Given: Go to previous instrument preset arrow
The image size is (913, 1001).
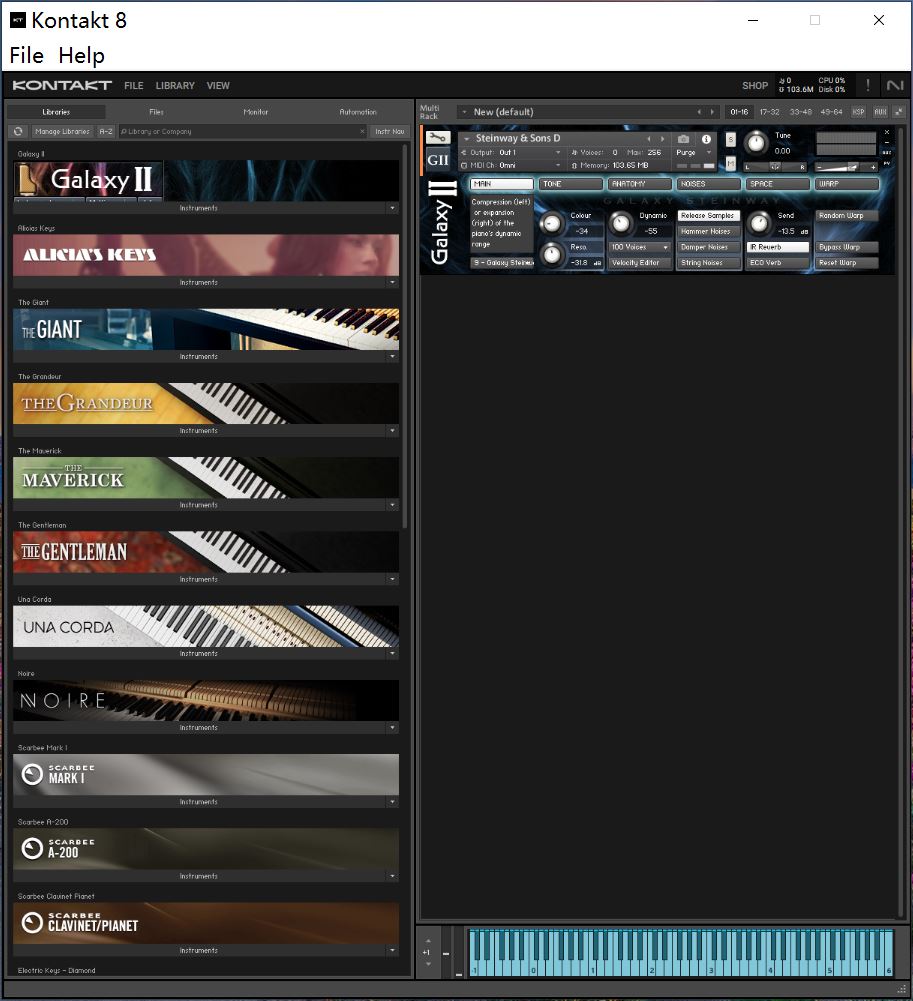Looking at the screenshot, I should [x=649, y=139].
